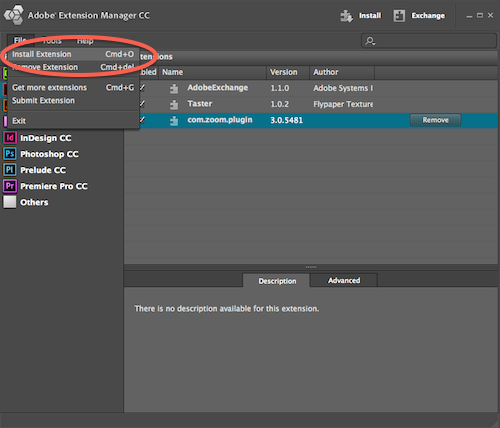Select the AdobeExchange extension name
Viewport: 500px width, 428px height.
pyautogui.click(x=218, y=88)
